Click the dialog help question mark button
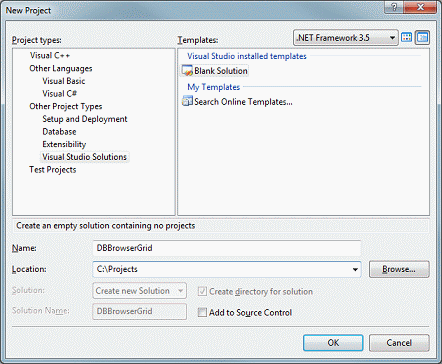The image size is (442, 364). (x=394, y=7)
